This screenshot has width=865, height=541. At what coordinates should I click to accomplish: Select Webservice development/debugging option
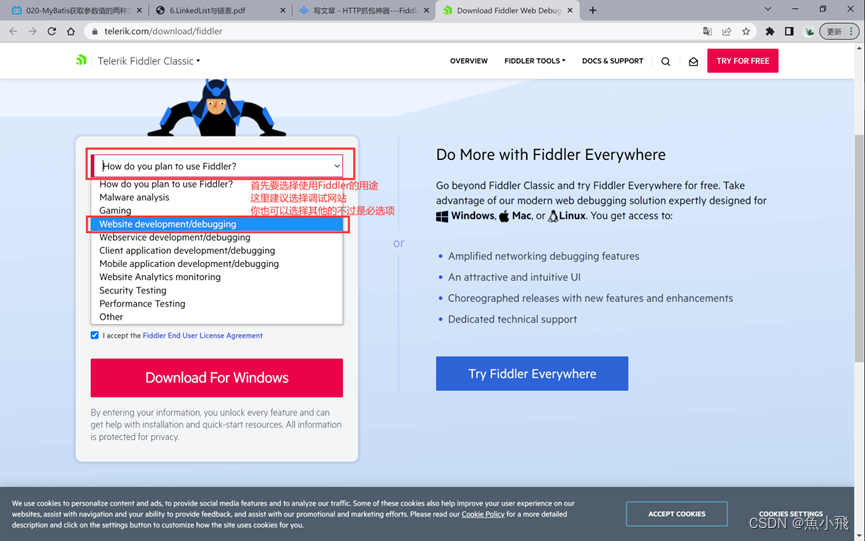tap(217, 237)
